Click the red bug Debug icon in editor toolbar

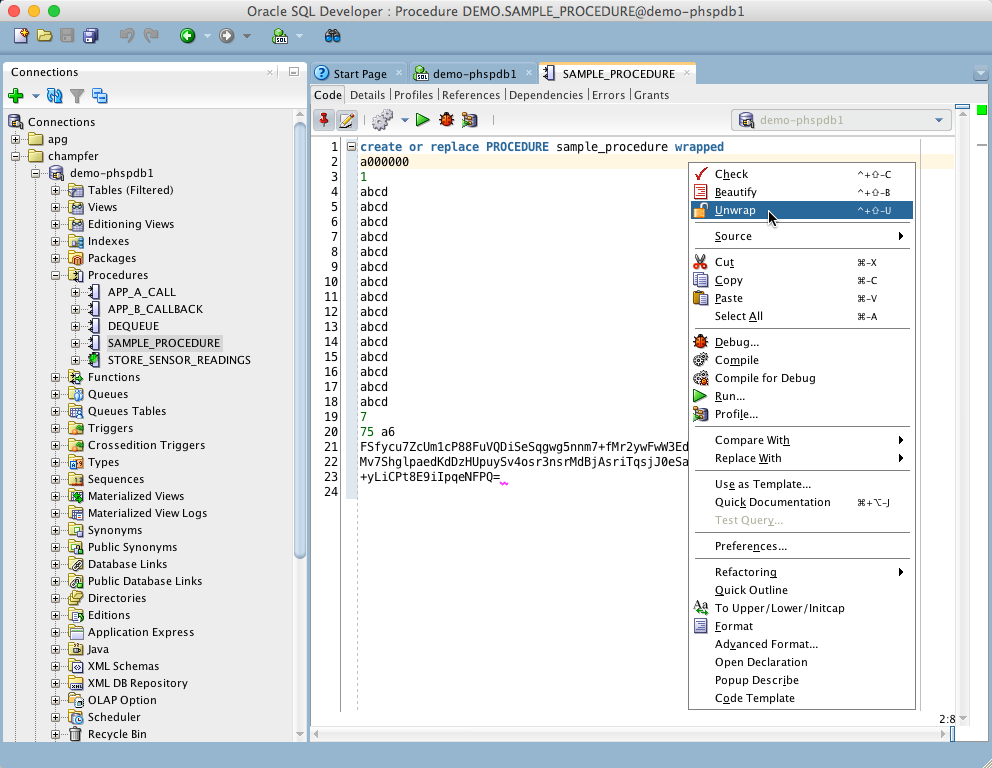pos(447,120)
